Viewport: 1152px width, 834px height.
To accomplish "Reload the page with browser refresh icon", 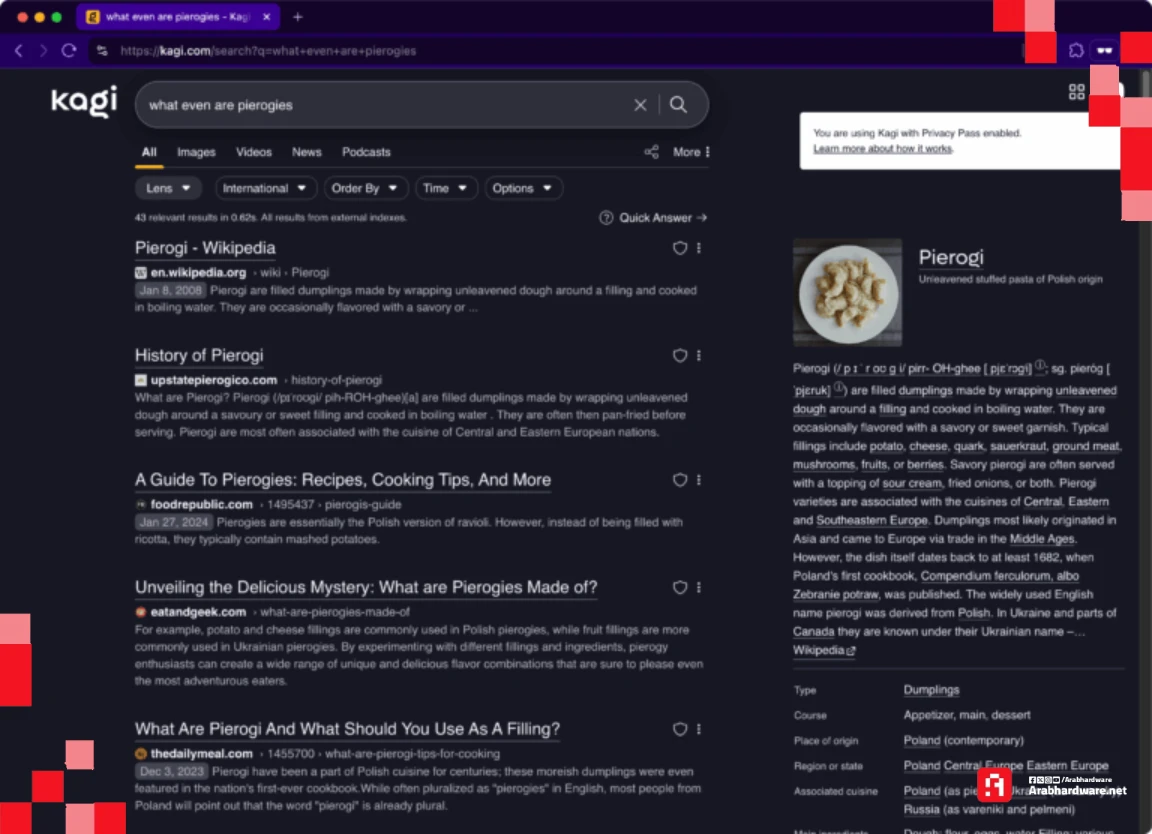I will [69, 50].
